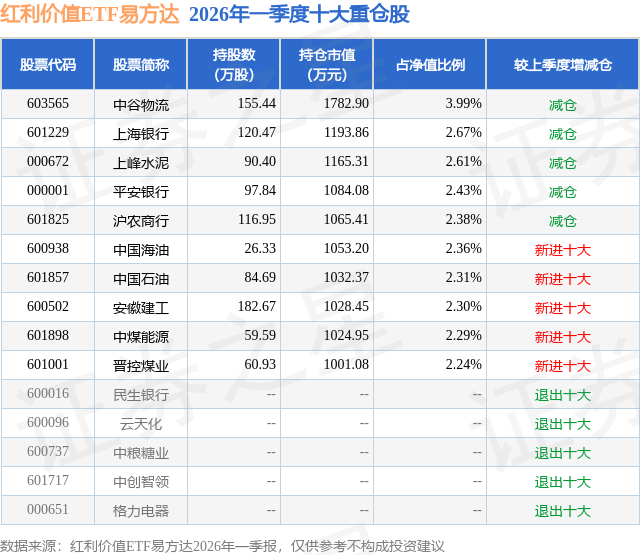The height and width of the screenshot is (555, 640).
Task: Select stock code 600938
Action: pos(48,249)
